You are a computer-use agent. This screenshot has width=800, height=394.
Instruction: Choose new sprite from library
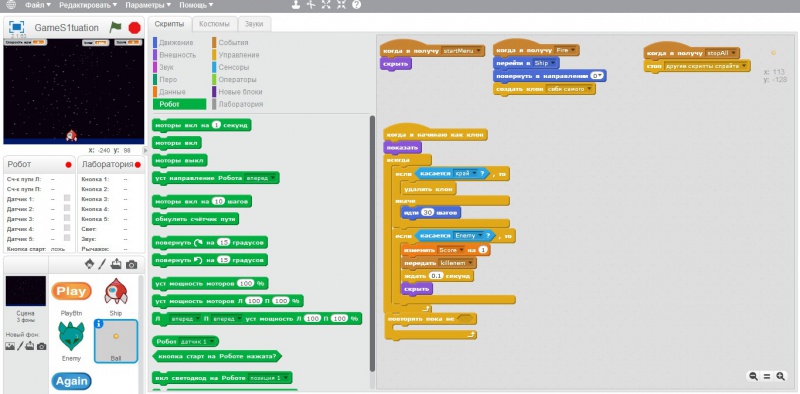point(89,264)
